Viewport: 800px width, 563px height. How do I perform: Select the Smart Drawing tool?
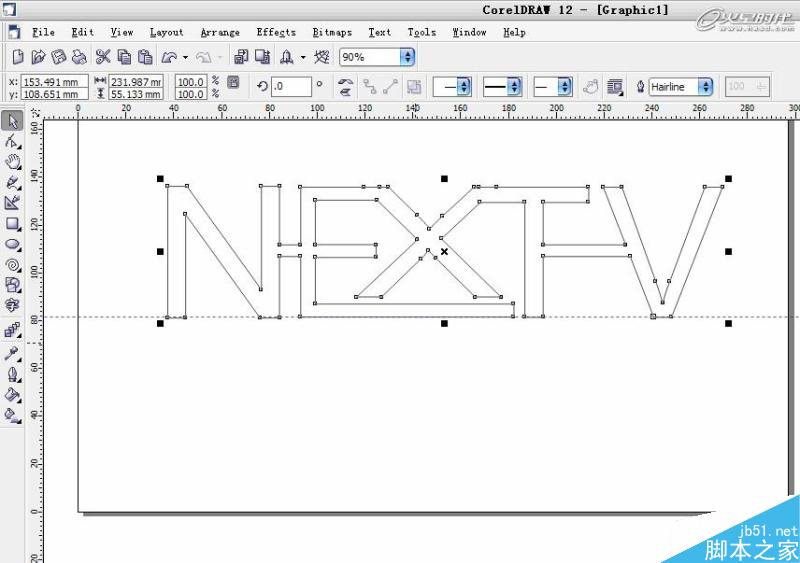pos(12,203)
